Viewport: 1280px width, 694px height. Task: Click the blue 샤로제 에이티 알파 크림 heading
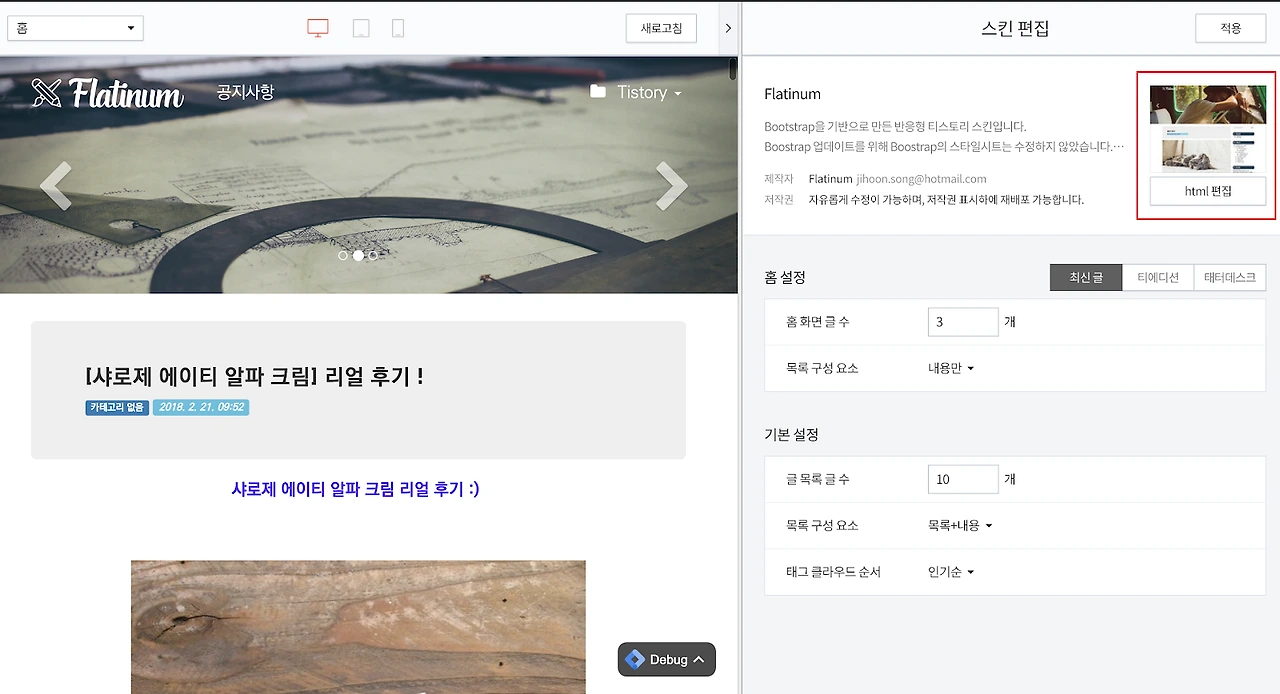355,489
